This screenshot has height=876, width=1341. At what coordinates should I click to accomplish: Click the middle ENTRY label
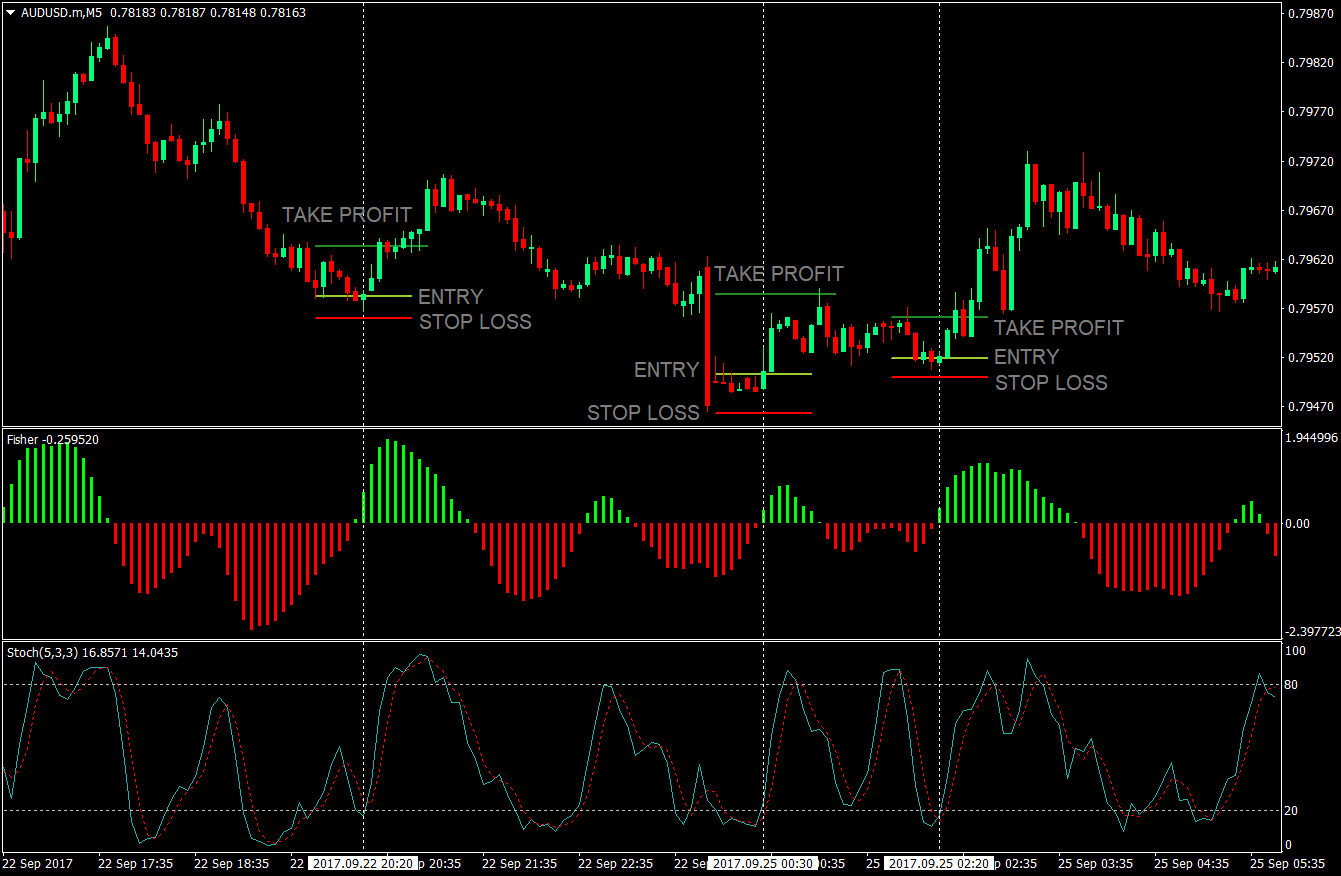(x=666, y=369)
